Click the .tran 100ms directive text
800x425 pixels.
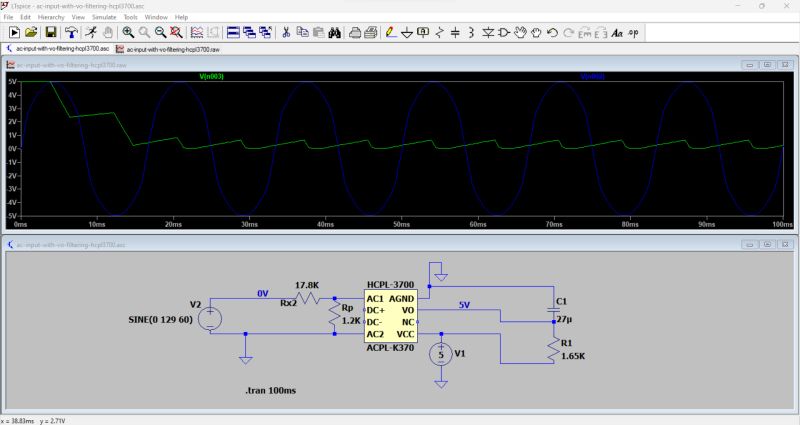[x=270, y=390]
